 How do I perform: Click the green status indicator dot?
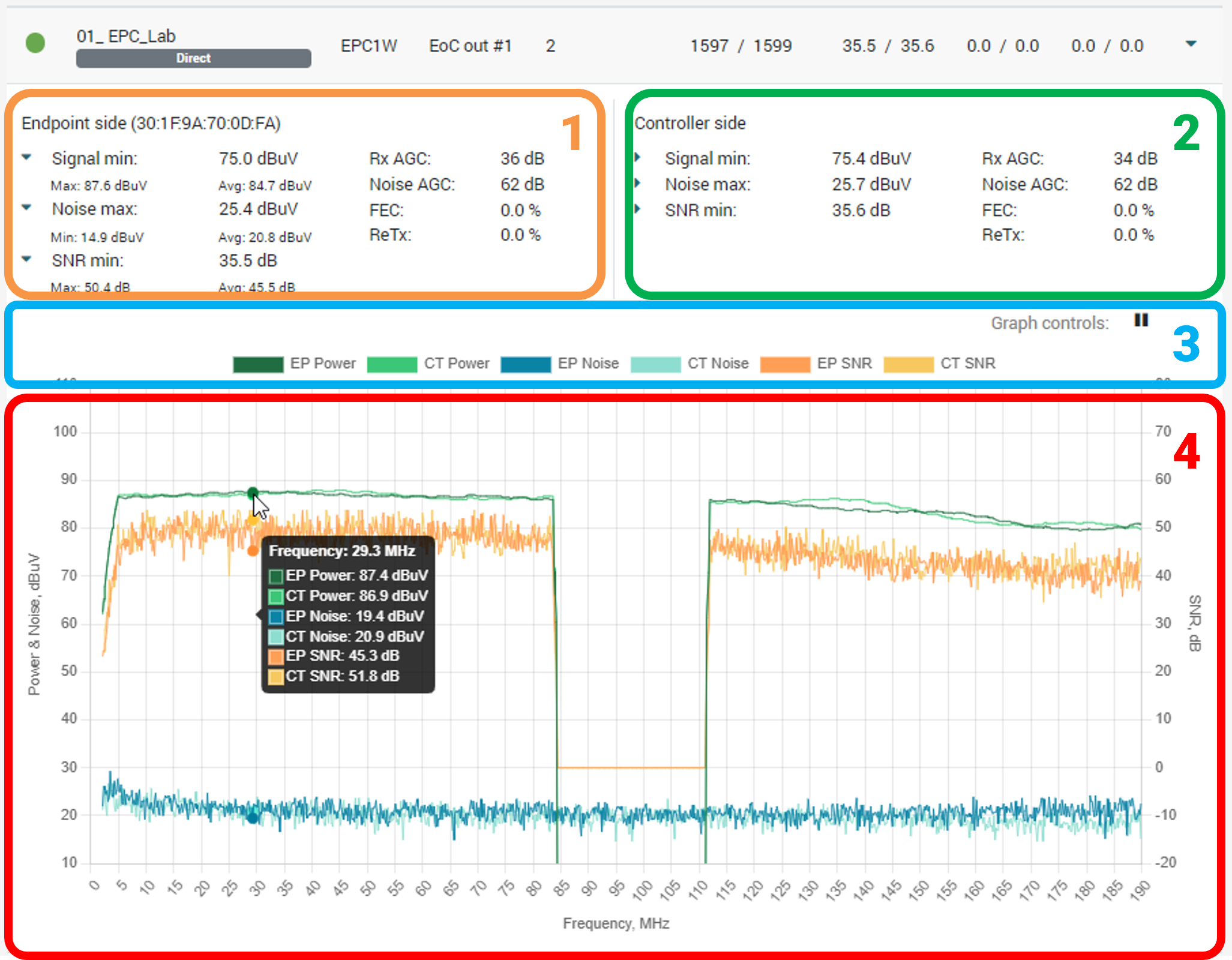(x=35, y=43)
